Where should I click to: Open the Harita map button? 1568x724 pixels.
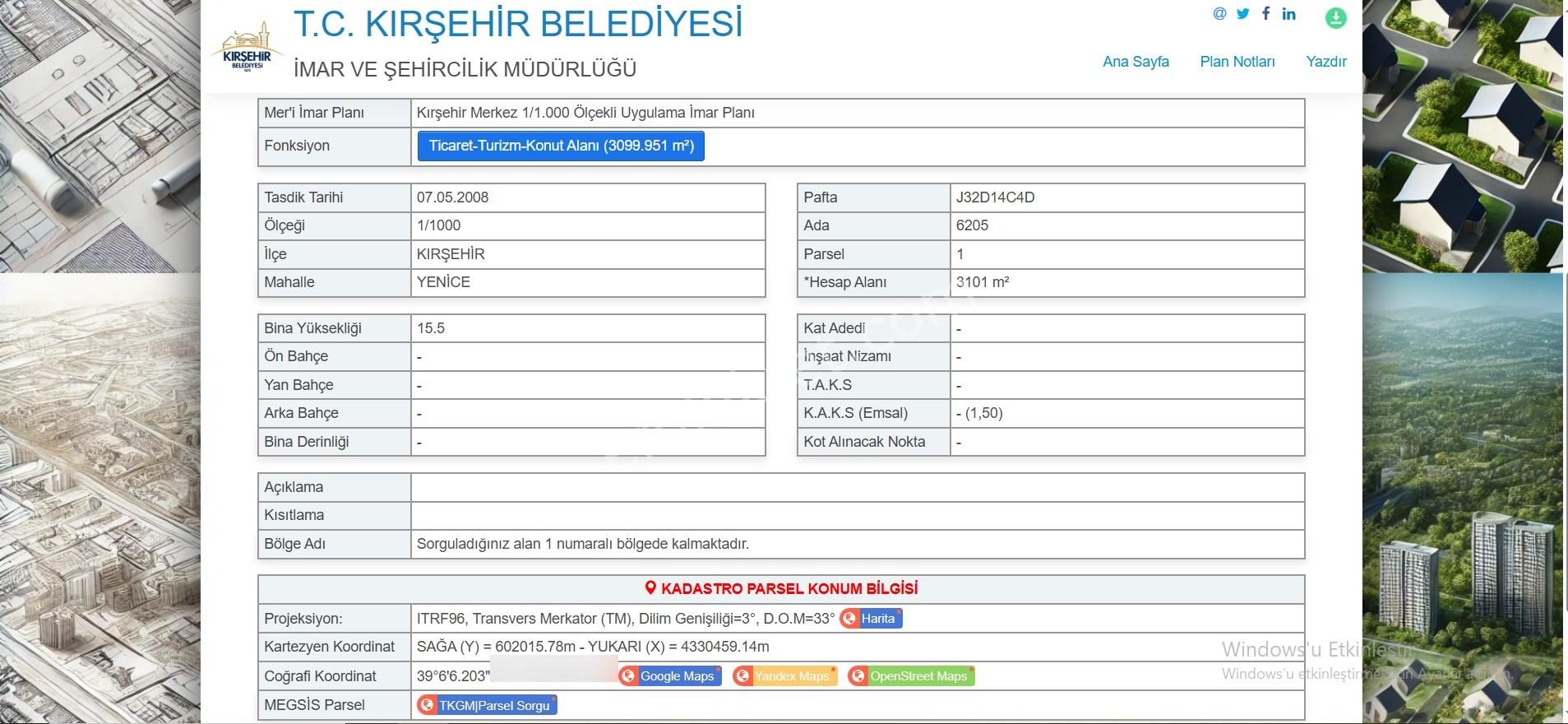(871, 619)
